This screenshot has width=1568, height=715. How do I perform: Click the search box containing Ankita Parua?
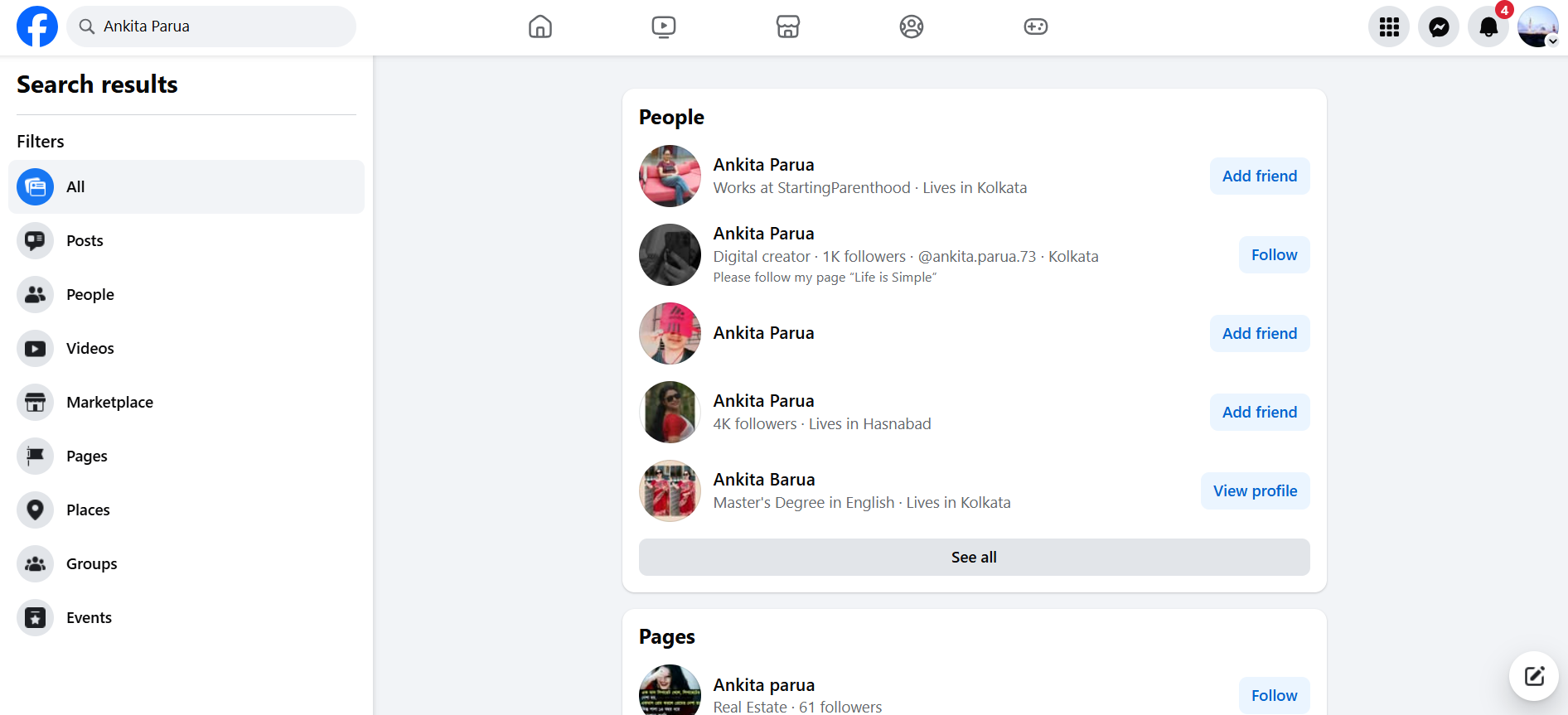[x=211, y=27]
